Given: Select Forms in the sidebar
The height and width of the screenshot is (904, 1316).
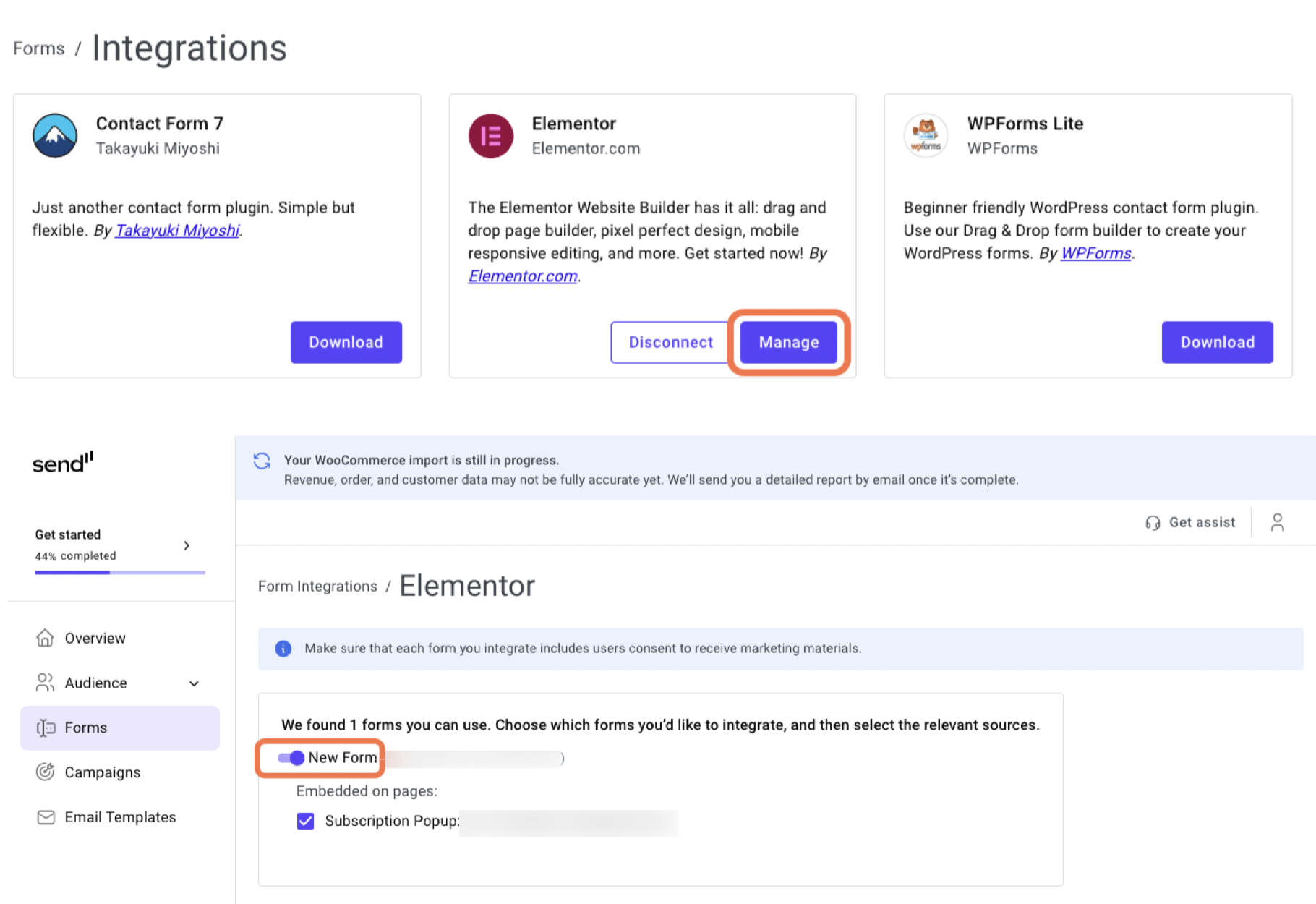Looking at the screenshot, I should point(120,728).
